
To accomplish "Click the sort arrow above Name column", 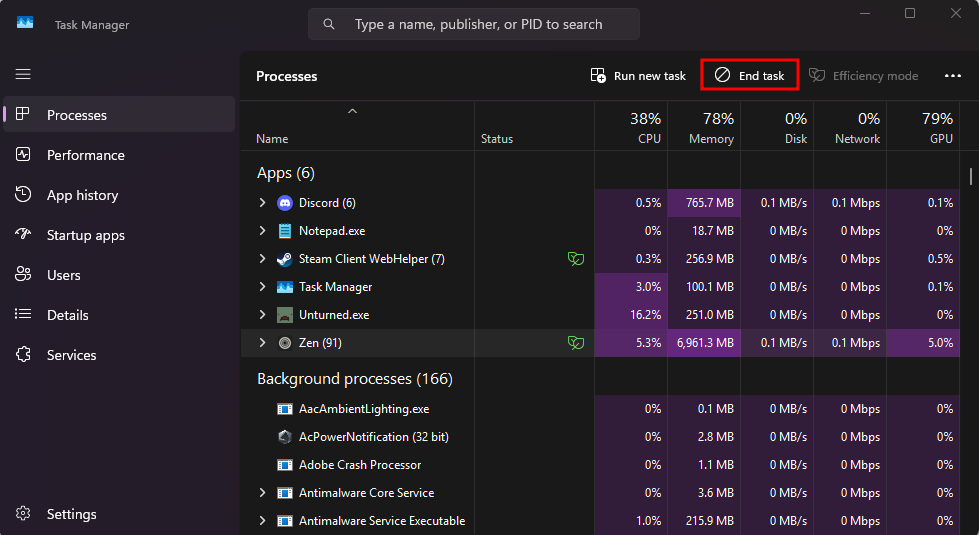I will click(352, 111).
